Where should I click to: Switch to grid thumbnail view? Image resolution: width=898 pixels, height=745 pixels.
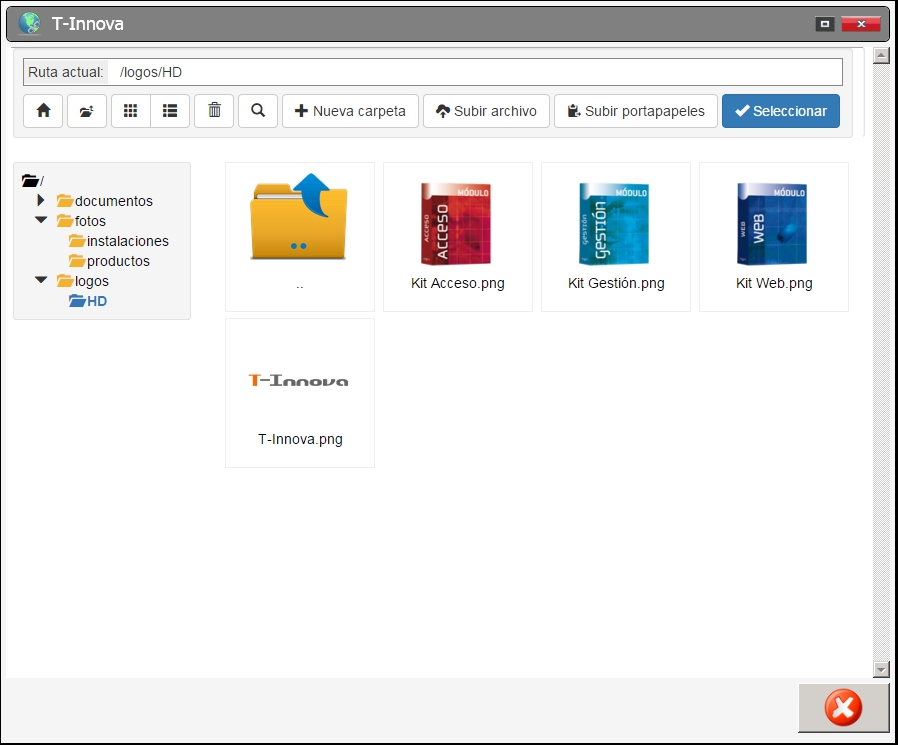131,111
